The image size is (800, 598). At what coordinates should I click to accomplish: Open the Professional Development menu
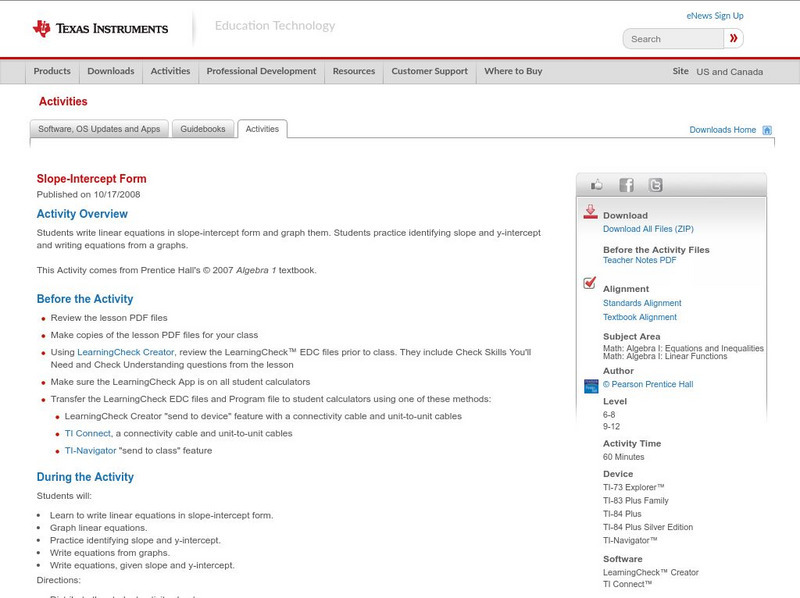pos(261,72)
